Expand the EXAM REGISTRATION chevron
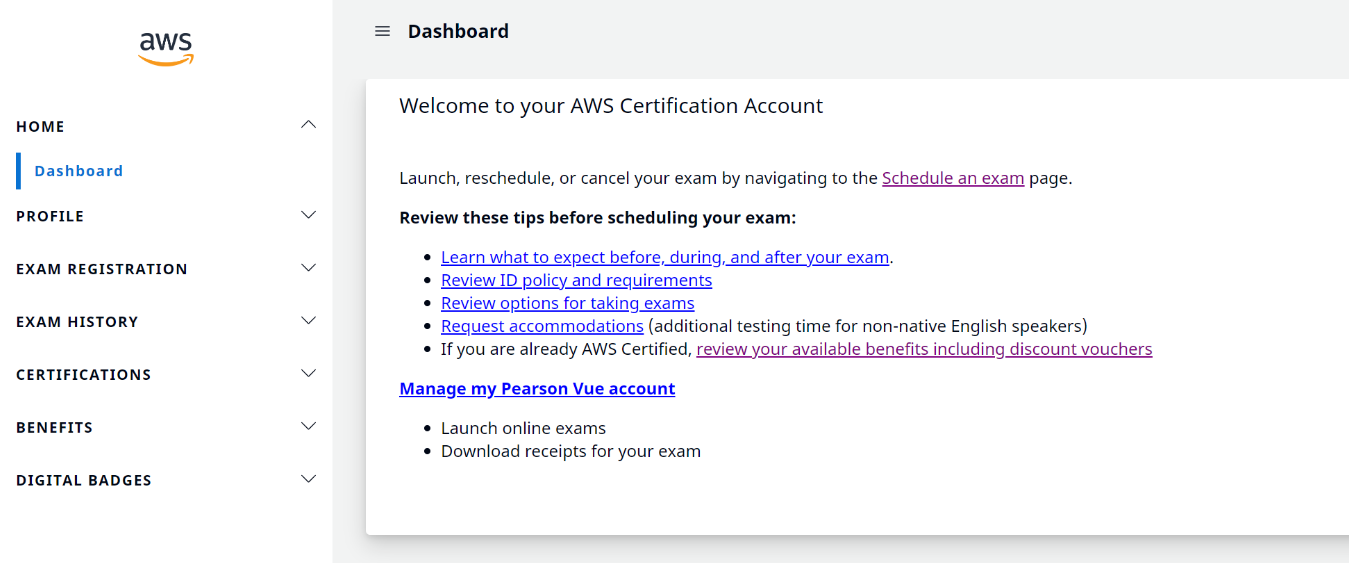Image resolution: width=1349 pixels, height=563 pixels. click(309, 268)
